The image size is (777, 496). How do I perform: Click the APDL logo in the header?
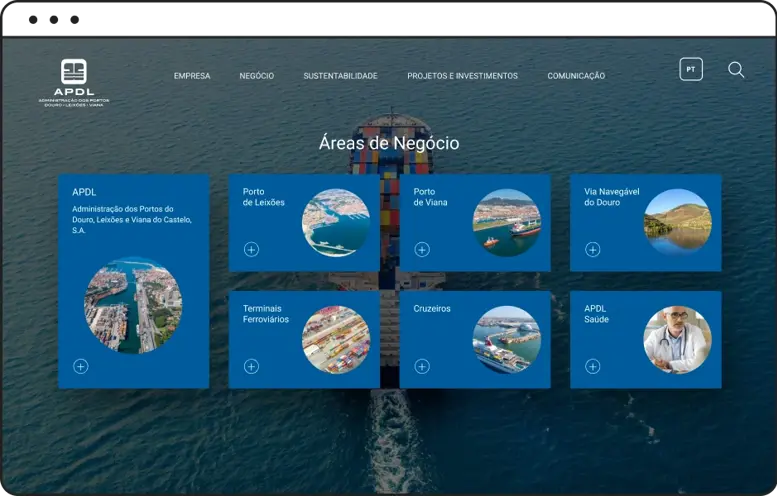(x=74, y=83)
